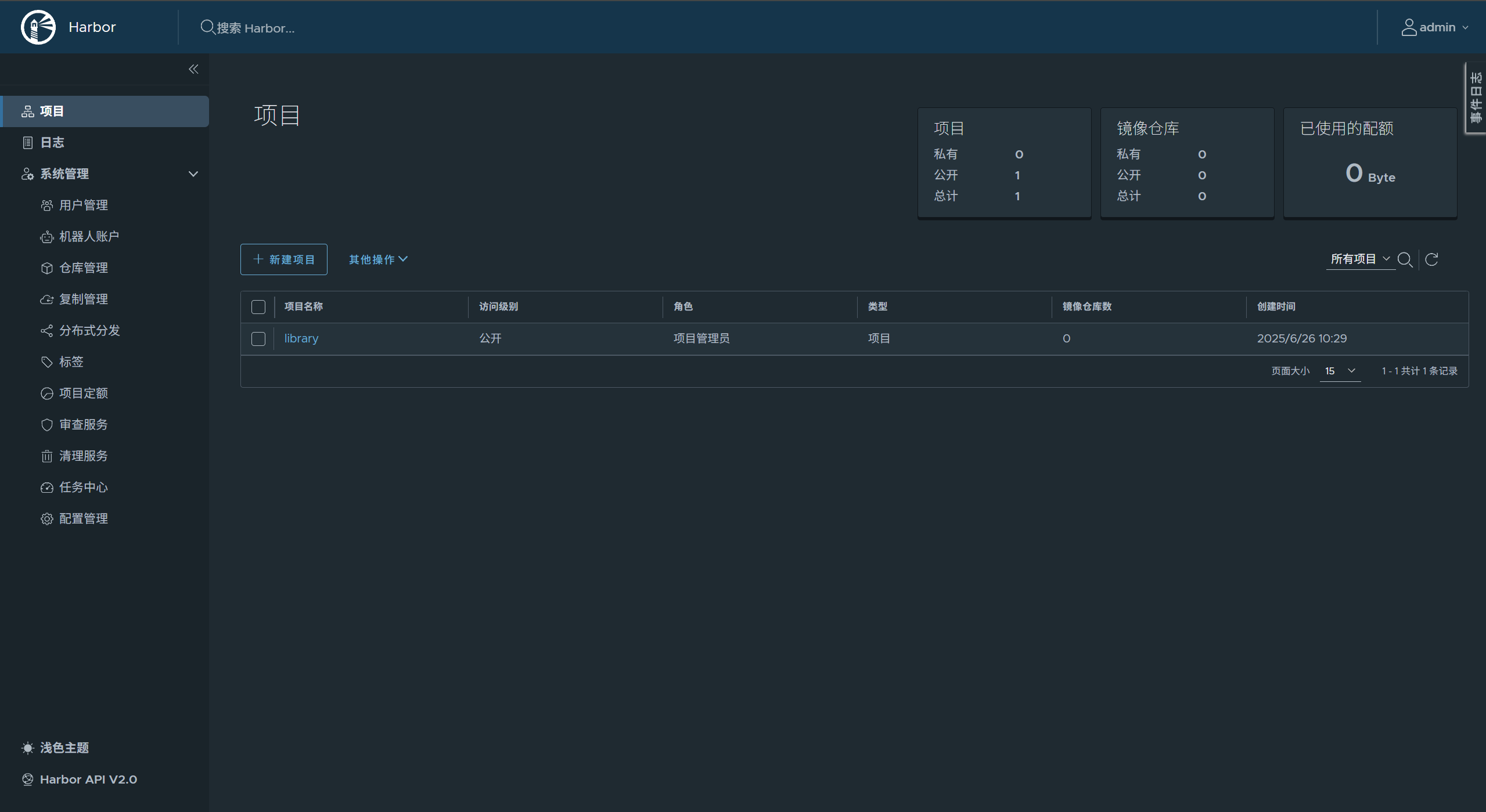The height and width of the screenshot is (812, 1486).
Task: Go to 审查服务
Action: point(84,424)
